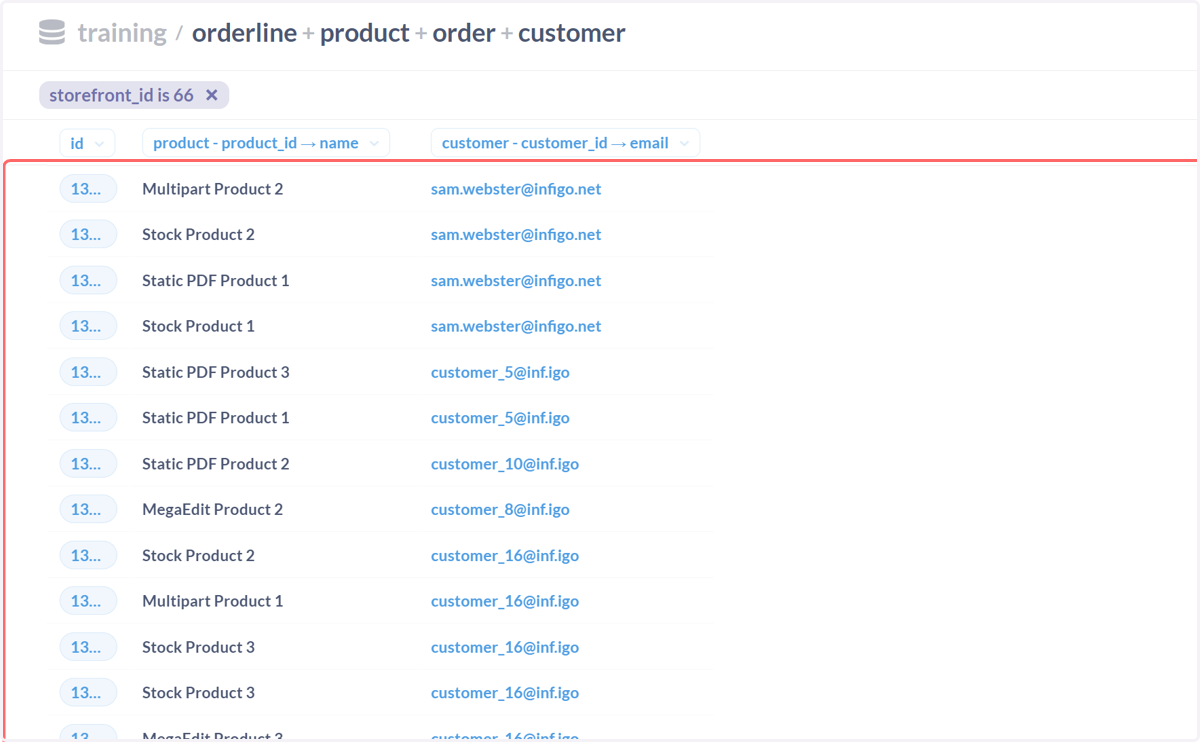This screenshot has height=742, width=1200.
Task: Open id pill of Stock Product 2 sam.webster row
Action: [x=88, y=234]
